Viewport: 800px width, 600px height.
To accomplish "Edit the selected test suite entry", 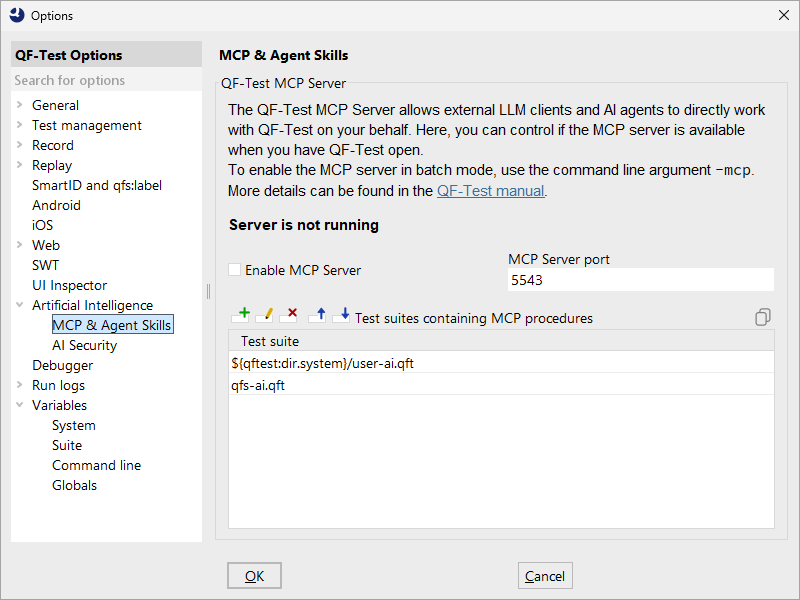I will (x=264, y=315).
